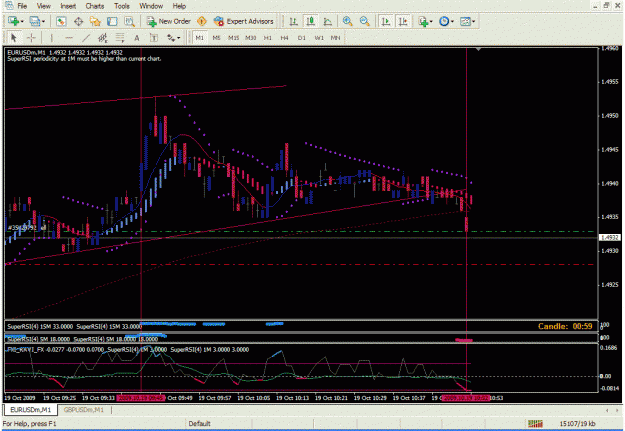The image size is (625, 431).
Task: Open the Help menu
Action: point(179,6)
